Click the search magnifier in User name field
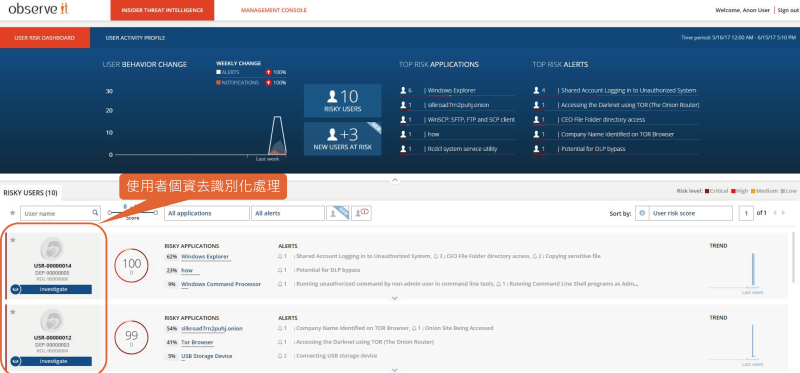 coord(95,213)
